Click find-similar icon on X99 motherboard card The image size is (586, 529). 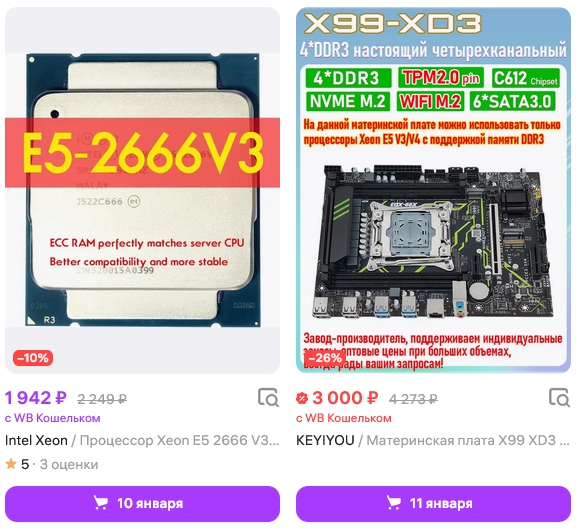coord(559,397)
